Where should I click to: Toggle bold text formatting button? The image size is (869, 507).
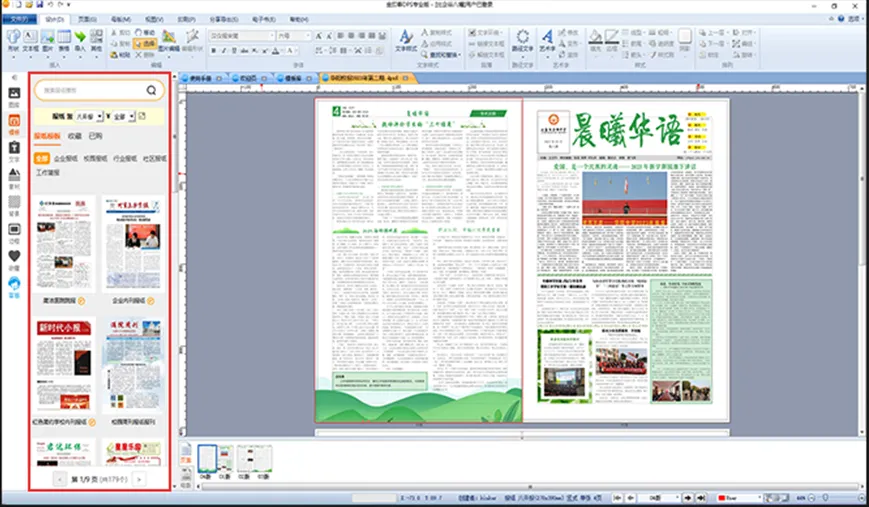point(216,52)
